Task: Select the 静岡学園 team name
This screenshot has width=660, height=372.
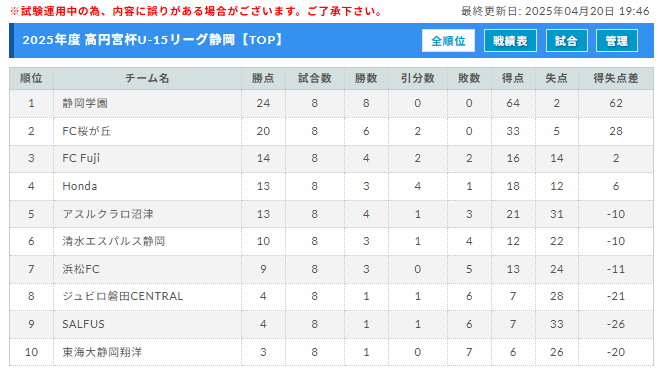Action: coord(85,103)
